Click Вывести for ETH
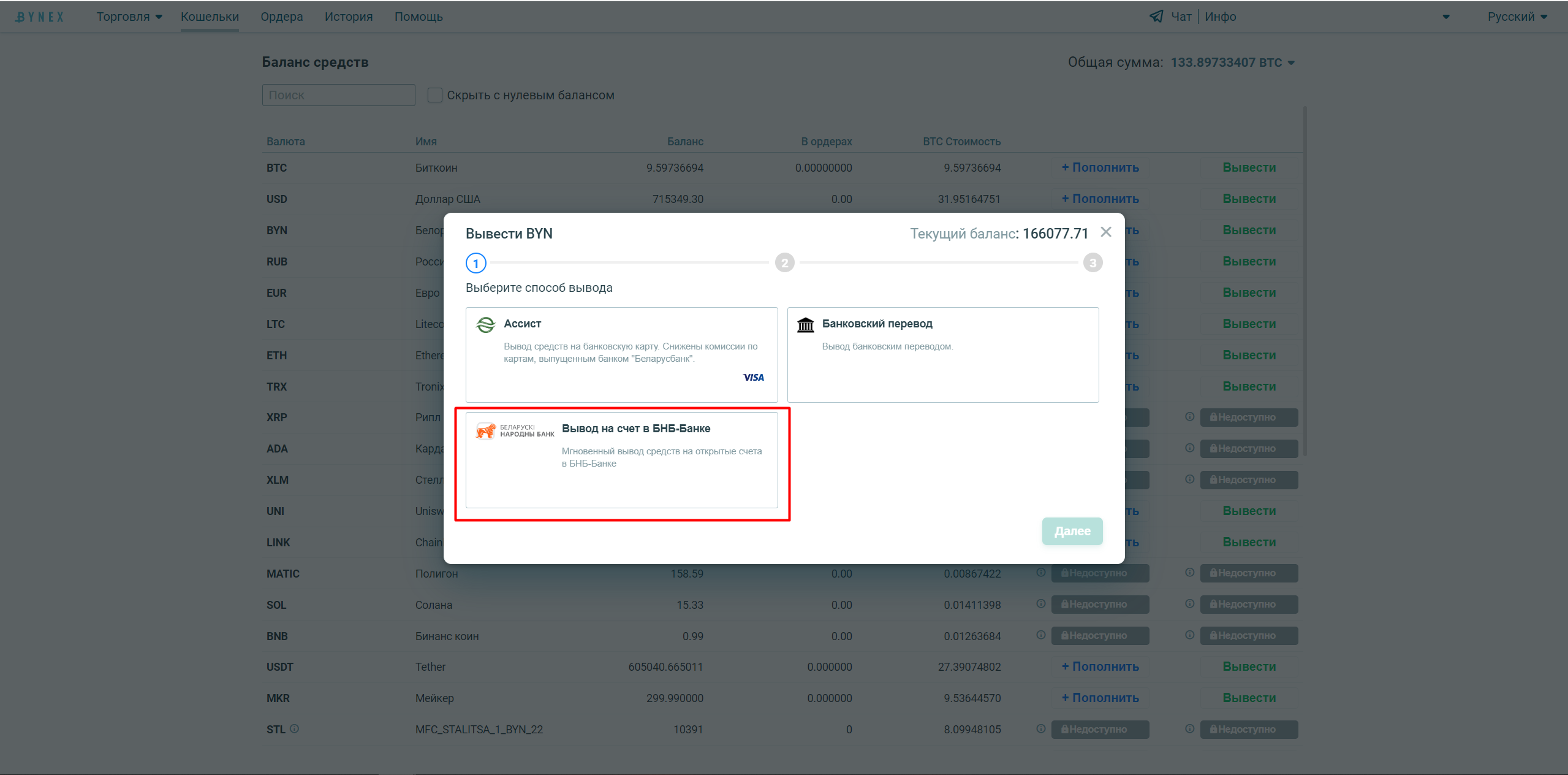Viewport: 1568px width, 775px height. (1249, 355)
